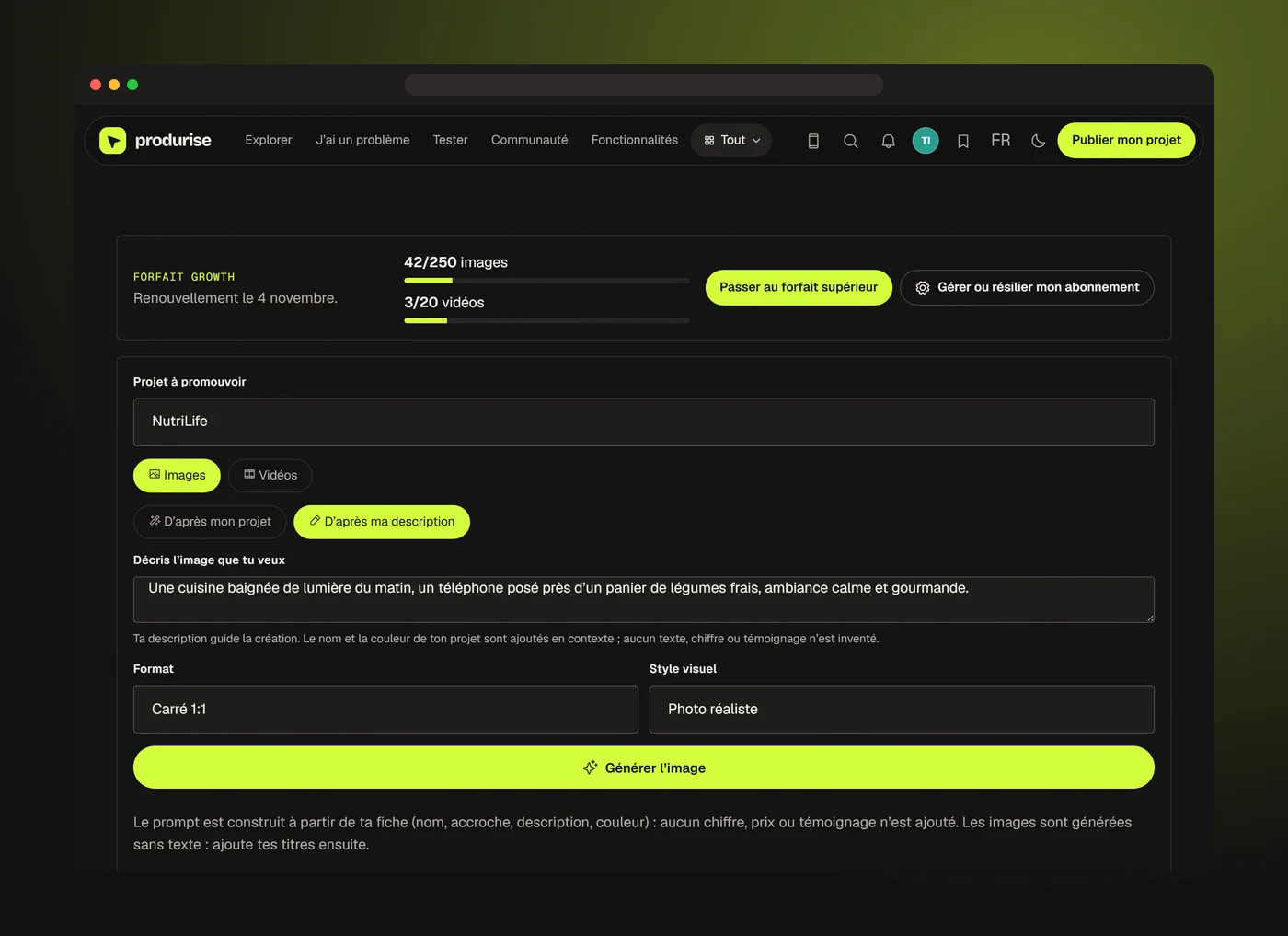The width and height of the screenshot is (1288, 936).
Task: Select the Images tab
Action: point(177,475)
